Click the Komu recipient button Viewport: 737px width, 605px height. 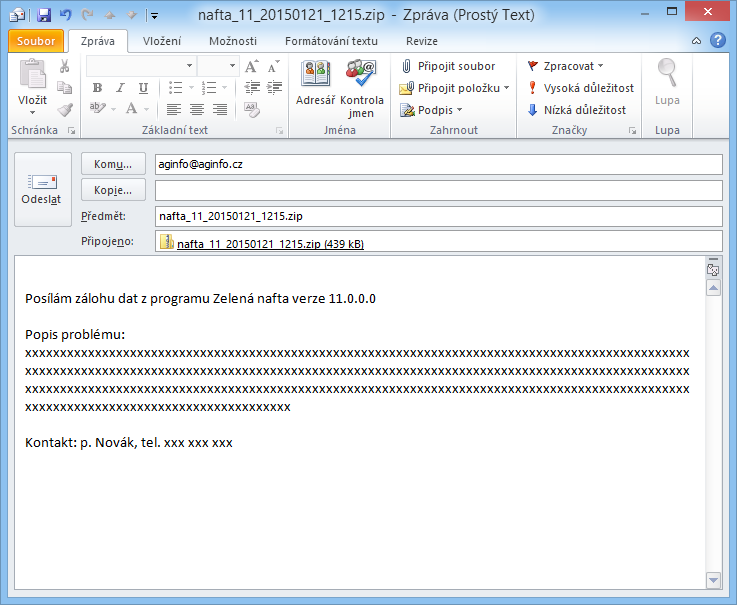(113, 164)
